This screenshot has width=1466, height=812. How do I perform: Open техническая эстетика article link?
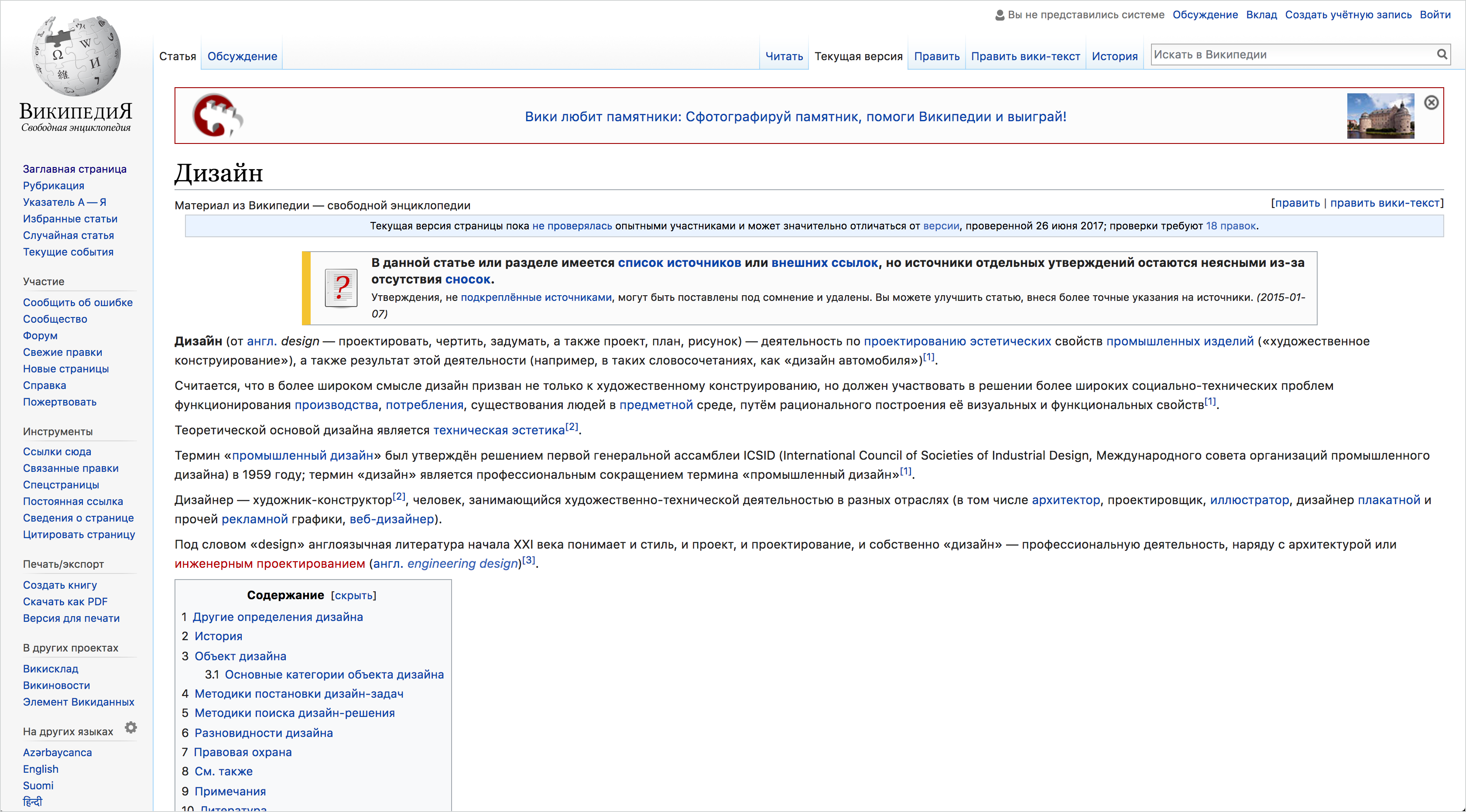pos(499,430)
